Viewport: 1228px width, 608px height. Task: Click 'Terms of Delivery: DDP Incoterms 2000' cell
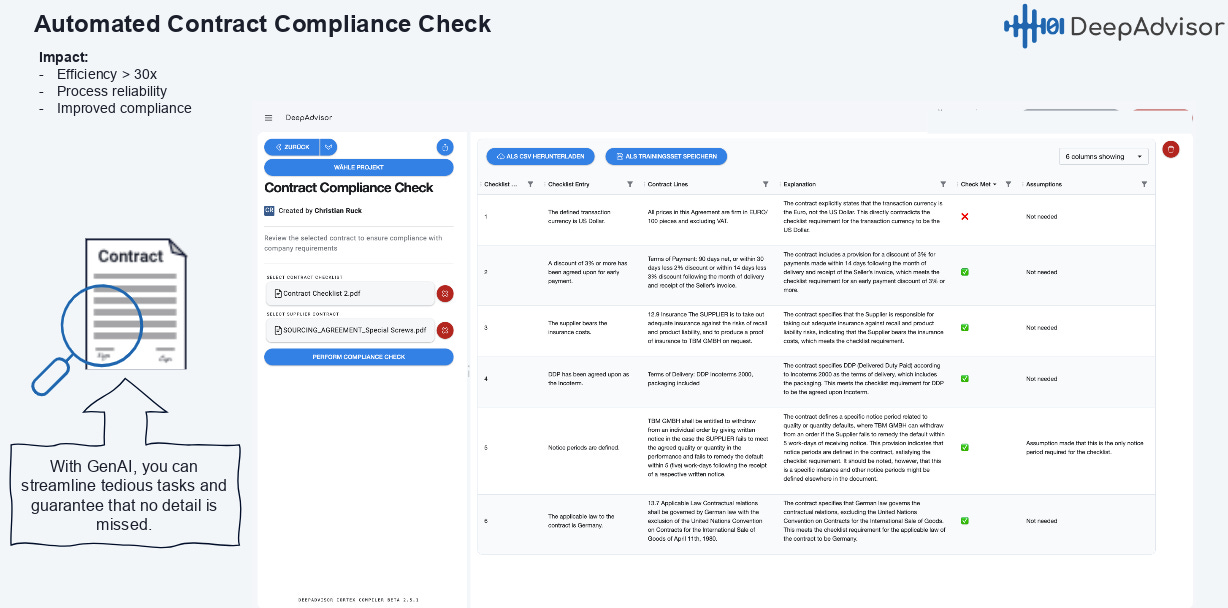coord(700,378)
